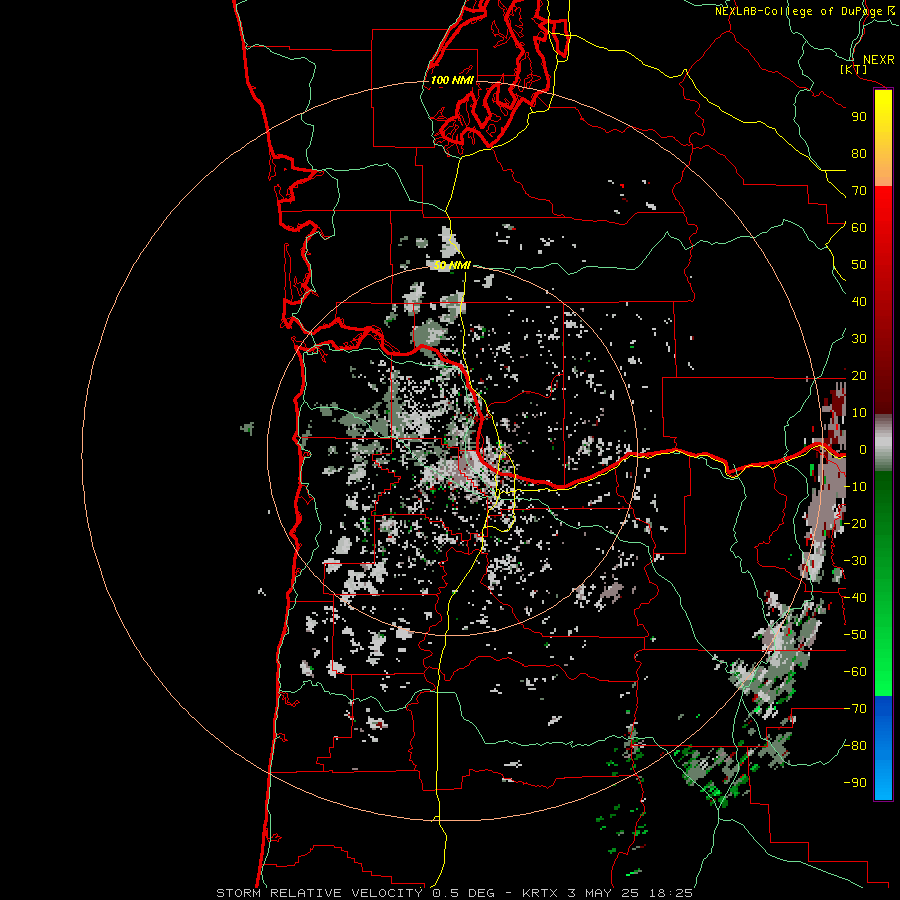Click the 30 value on the velocity scale

pyautogui.click(x=859, y=339)
